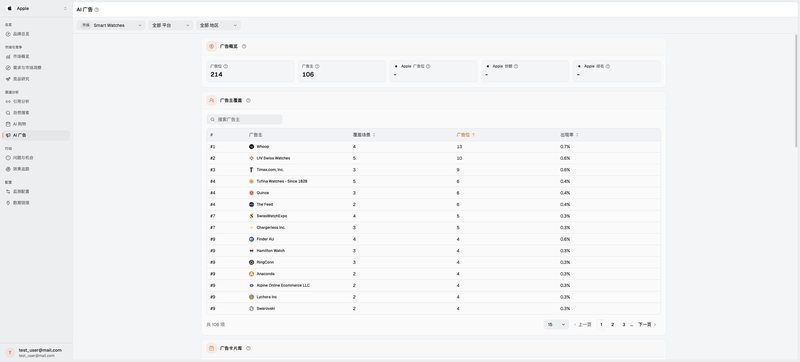Click the help icon next to the 广告主覆盖 heading

click(248, 100)
